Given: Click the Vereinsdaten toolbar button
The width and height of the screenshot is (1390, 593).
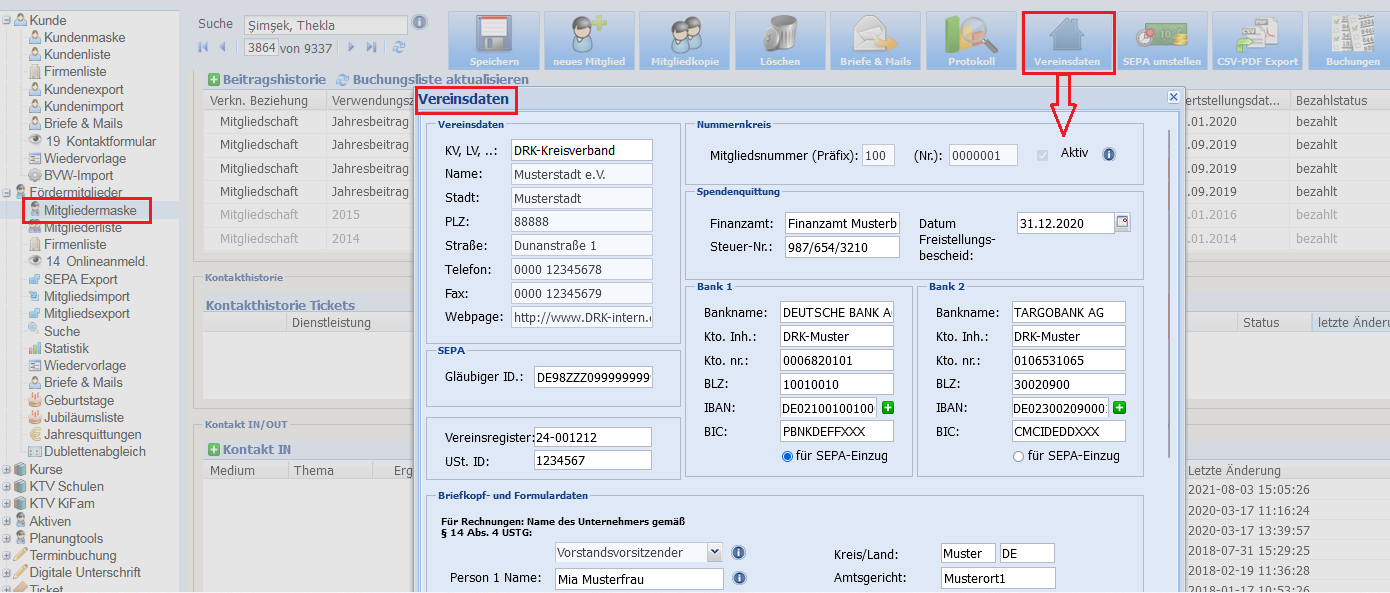Looking at the screenshot, I should point(1067,42).
